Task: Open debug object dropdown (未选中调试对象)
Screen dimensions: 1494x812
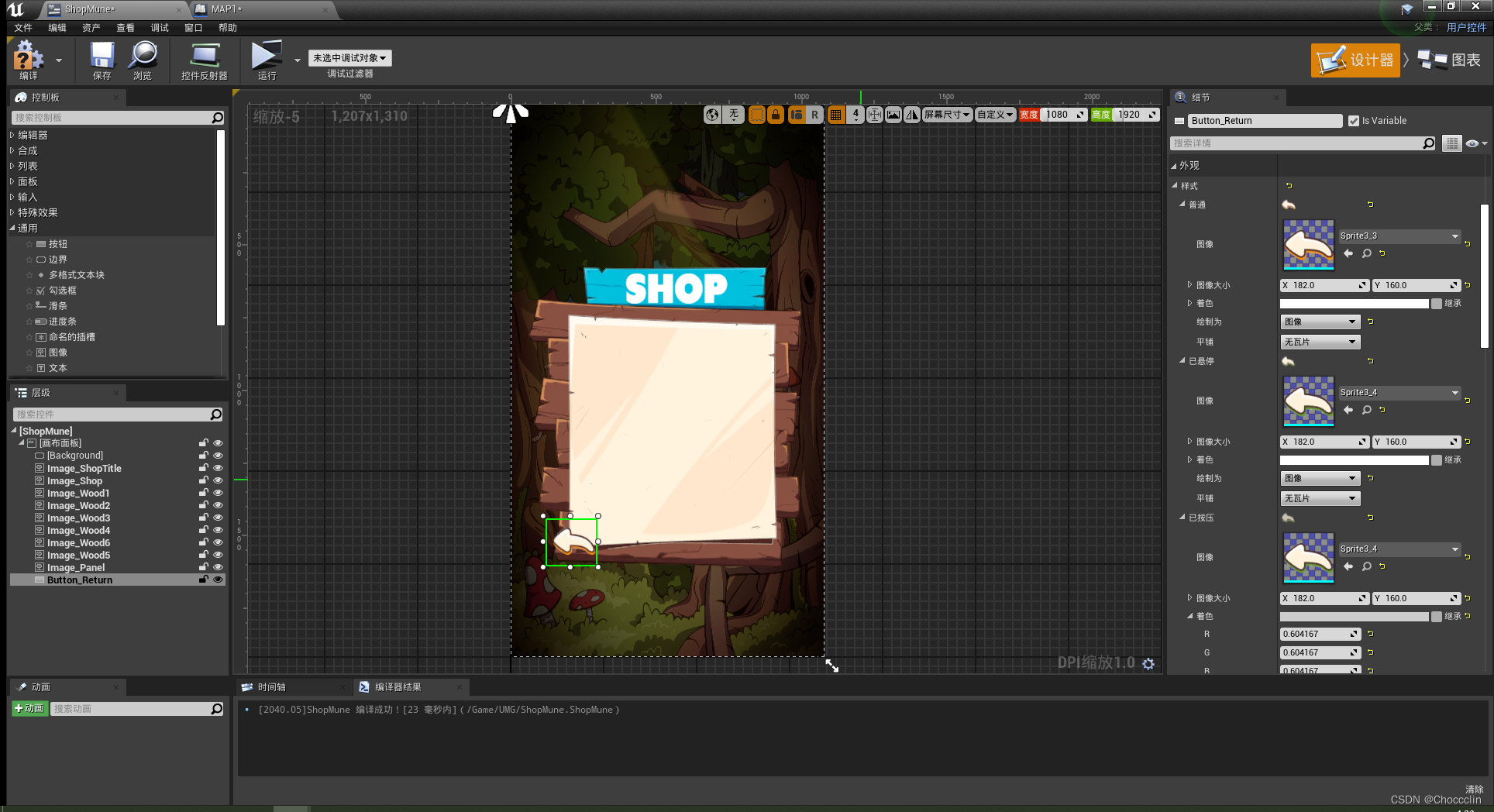Action: click(x=349, y=58)
